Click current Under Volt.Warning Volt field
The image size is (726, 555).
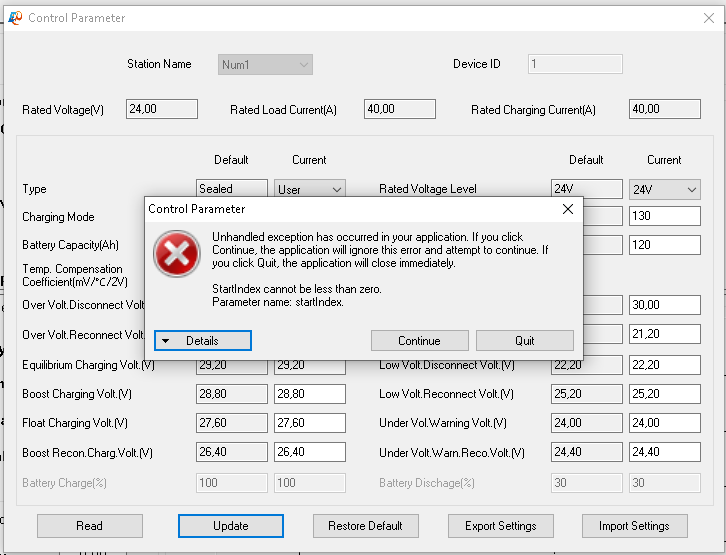click(x=665, y=423)
